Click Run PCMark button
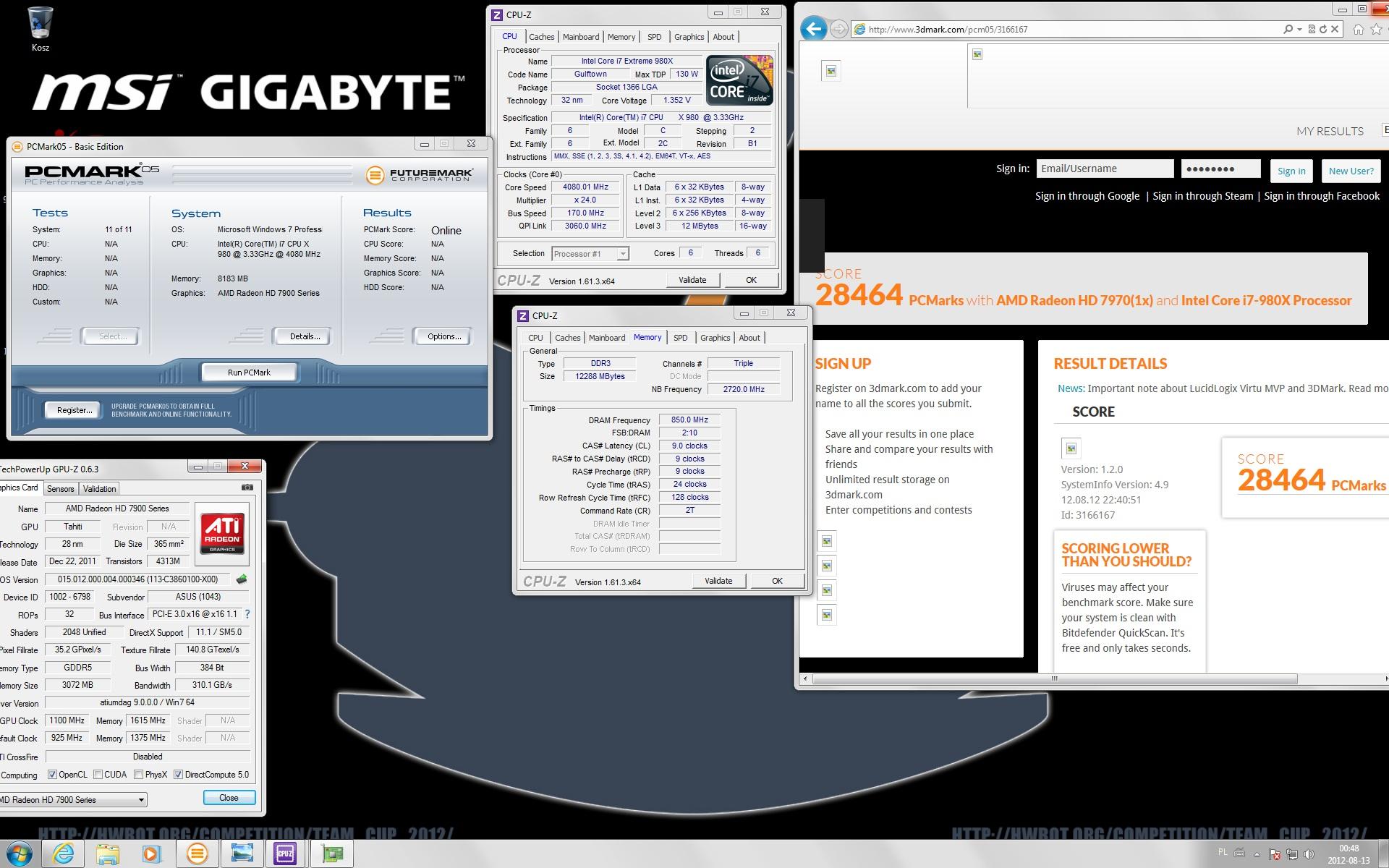Viewport: 1389px width, 868px height. click(249, 373)
